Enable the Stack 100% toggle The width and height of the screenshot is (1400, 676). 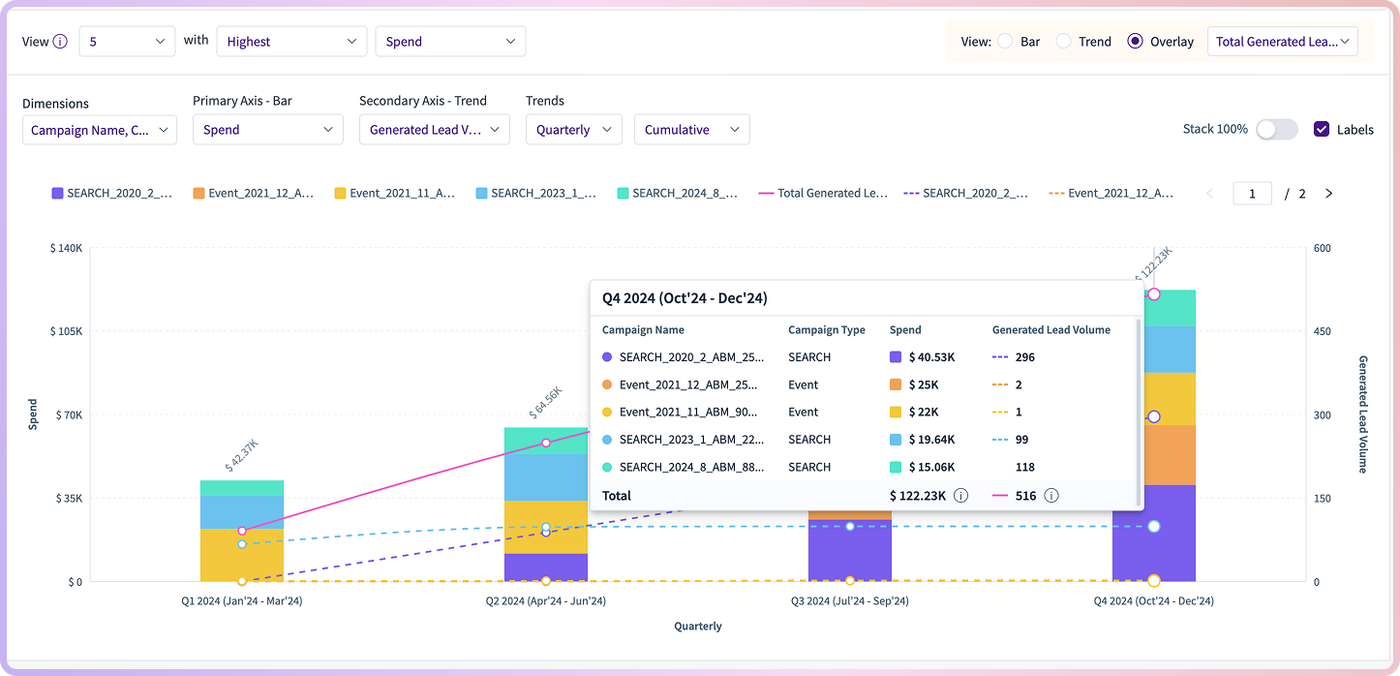tap(1277, 129)
